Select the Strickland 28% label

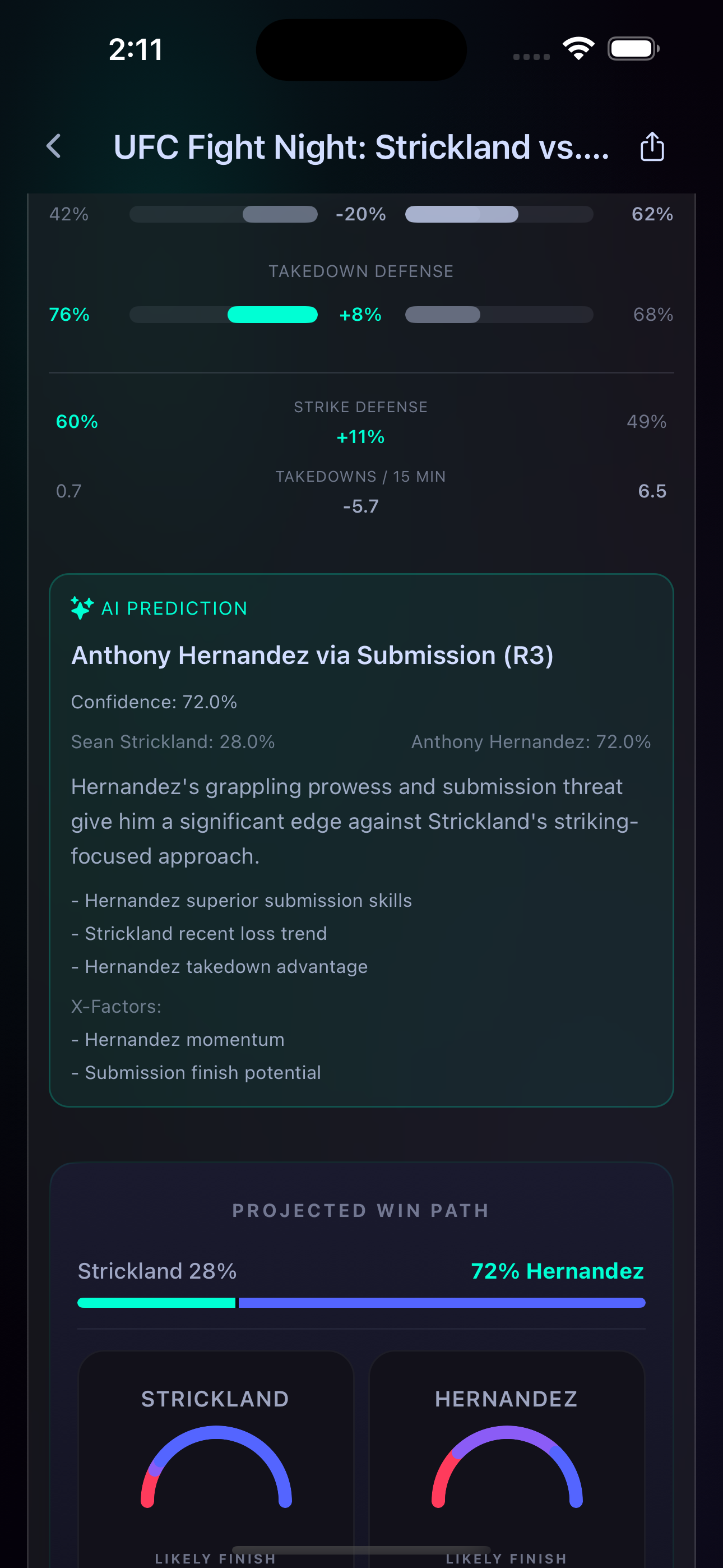(157, 1271)
